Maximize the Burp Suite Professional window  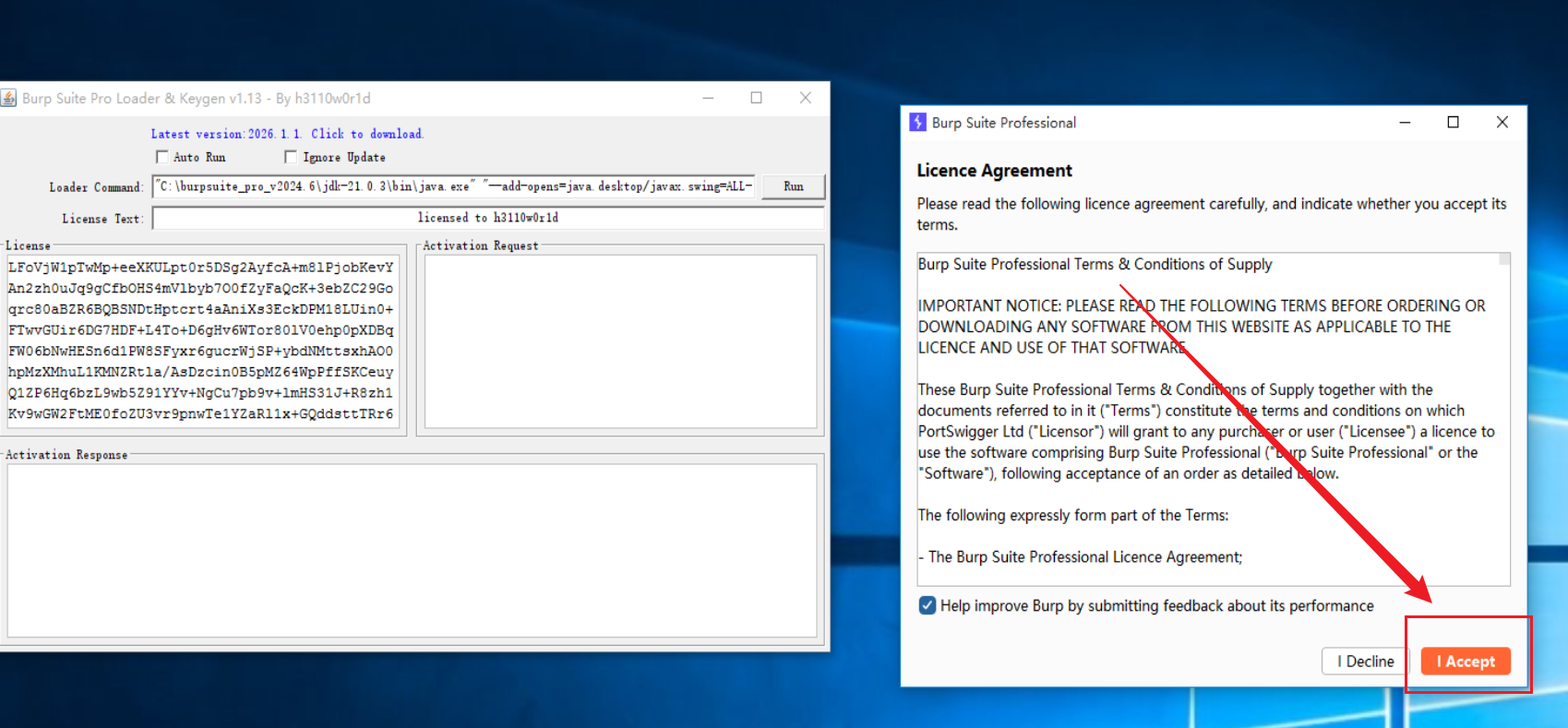(x=1453, y=123)
